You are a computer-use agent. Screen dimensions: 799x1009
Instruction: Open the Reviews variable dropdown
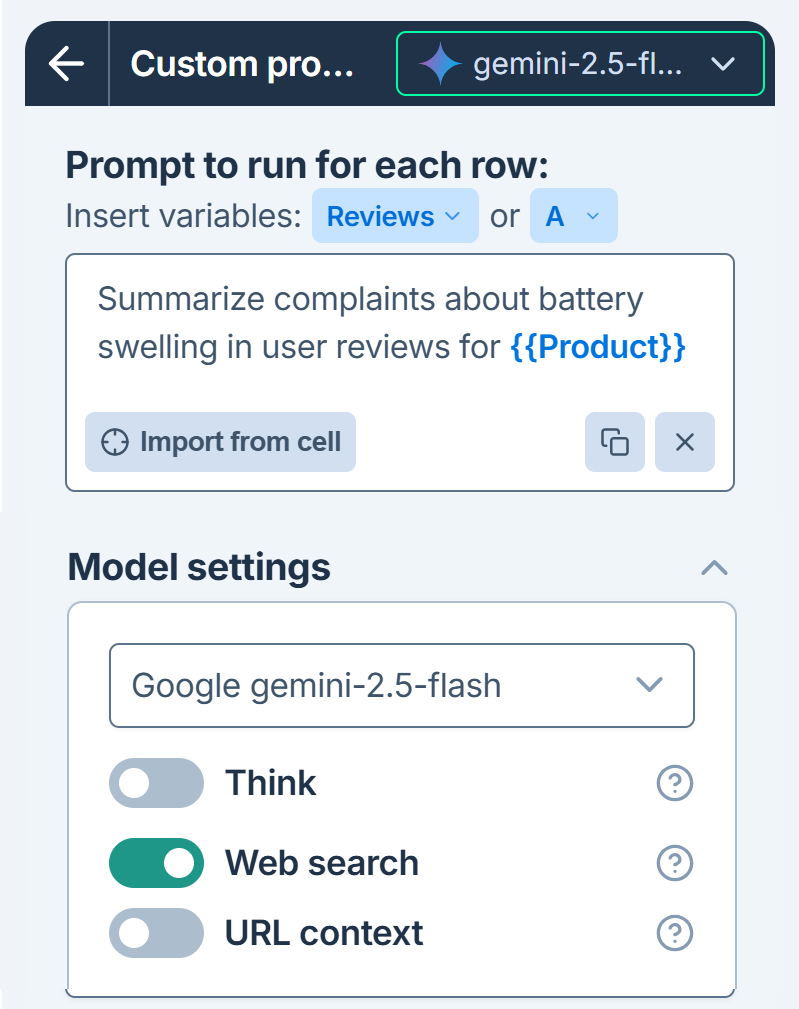point(394,216)
